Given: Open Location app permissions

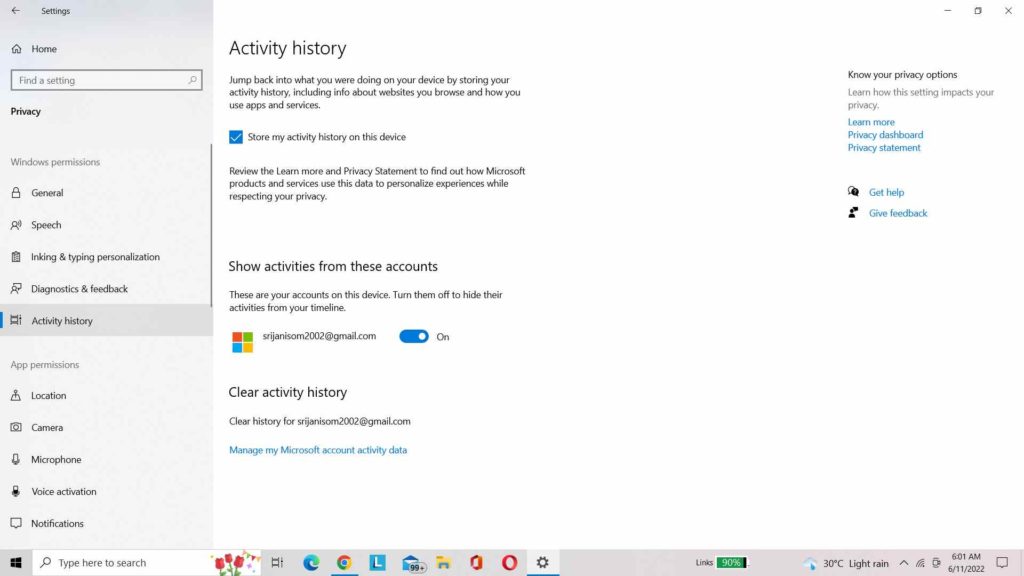Looking at the screenshot, I should click(47, 395).
